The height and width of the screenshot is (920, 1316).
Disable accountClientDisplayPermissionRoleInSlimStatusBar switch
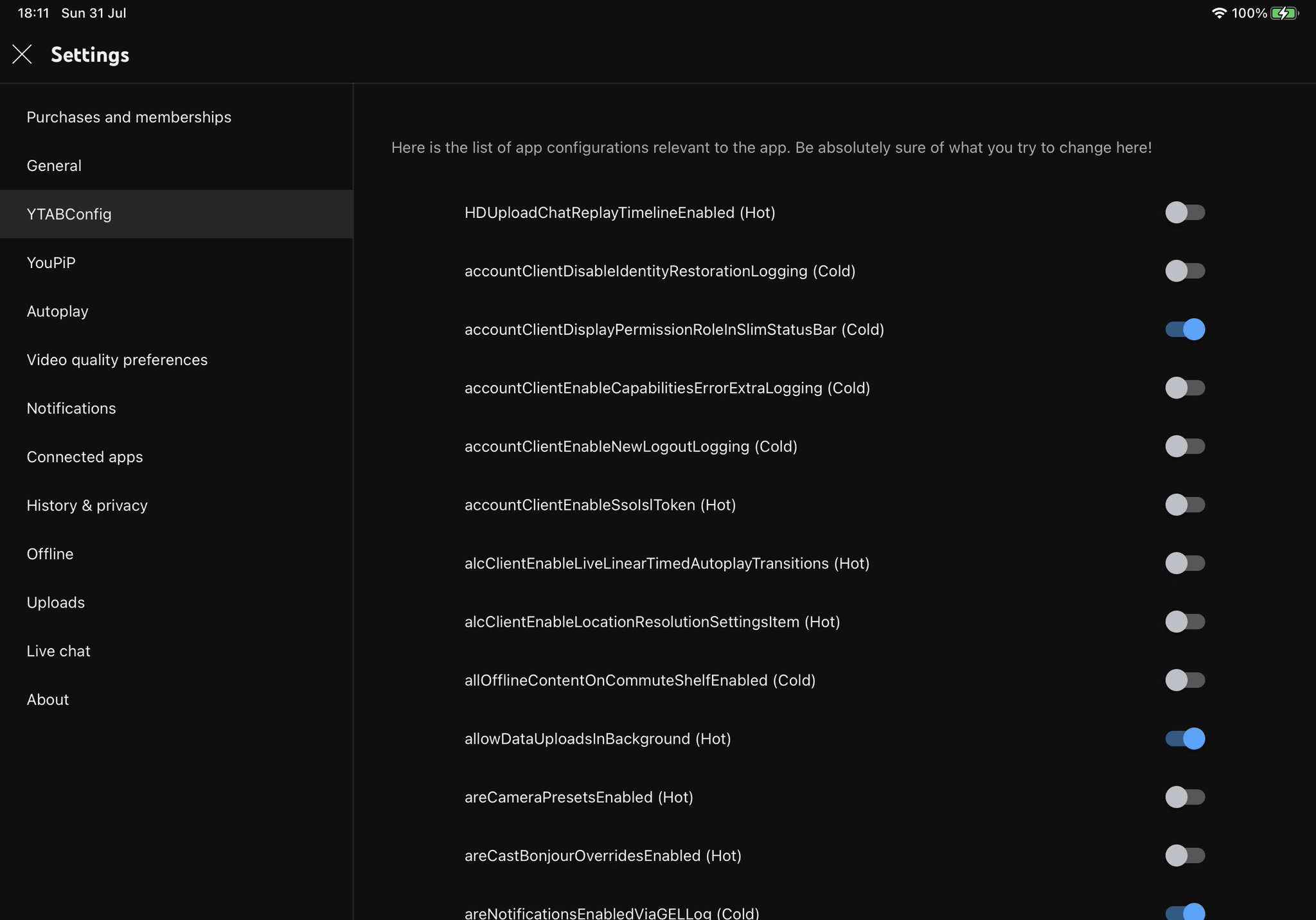point(1185,329)
